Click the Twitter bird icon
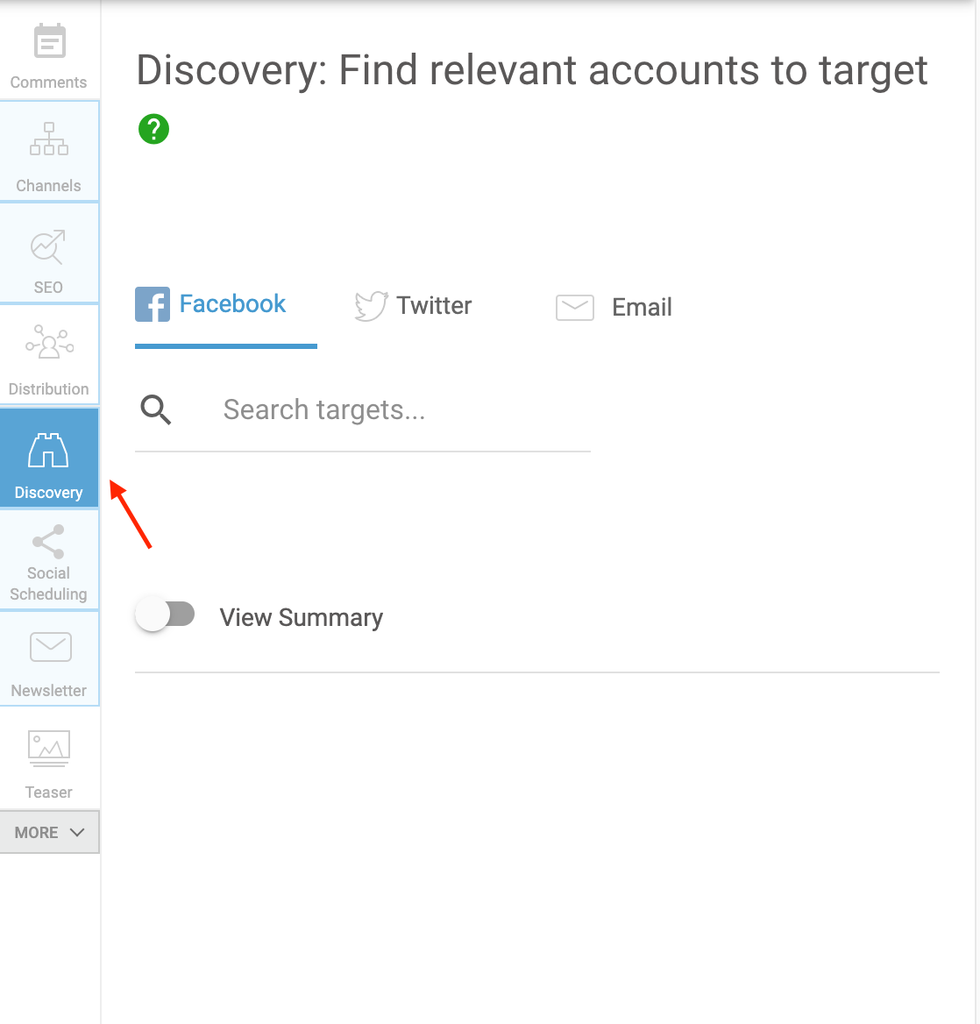This screenshot has width=980, height=1024. click(x=370, y=306)
